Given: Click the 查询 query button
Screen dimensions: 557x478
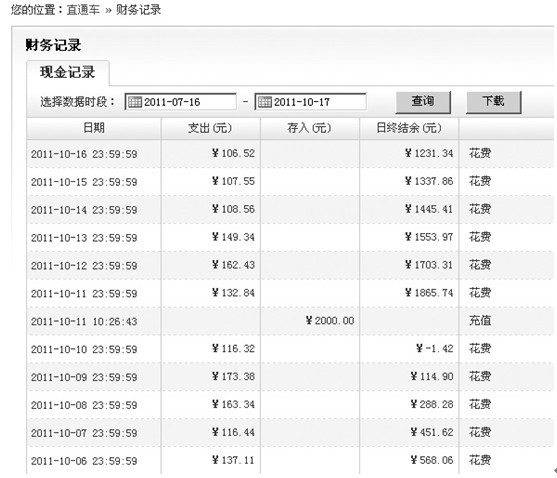Looking at the screenshot, I should tap(423, 102).
